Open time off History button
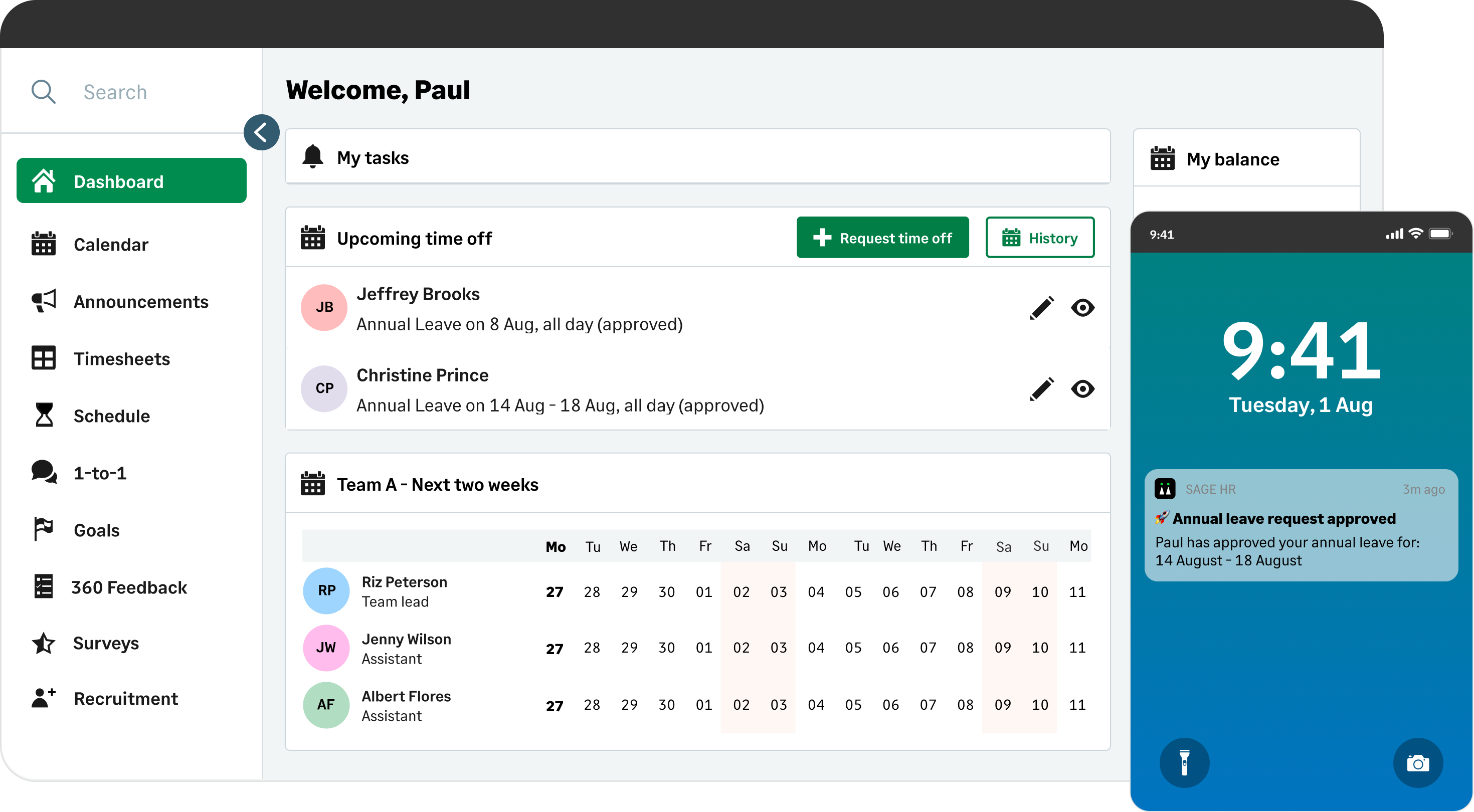The width and height of the screenshot is (1474, 812). pyautogui.click(x=1040, y=238)
